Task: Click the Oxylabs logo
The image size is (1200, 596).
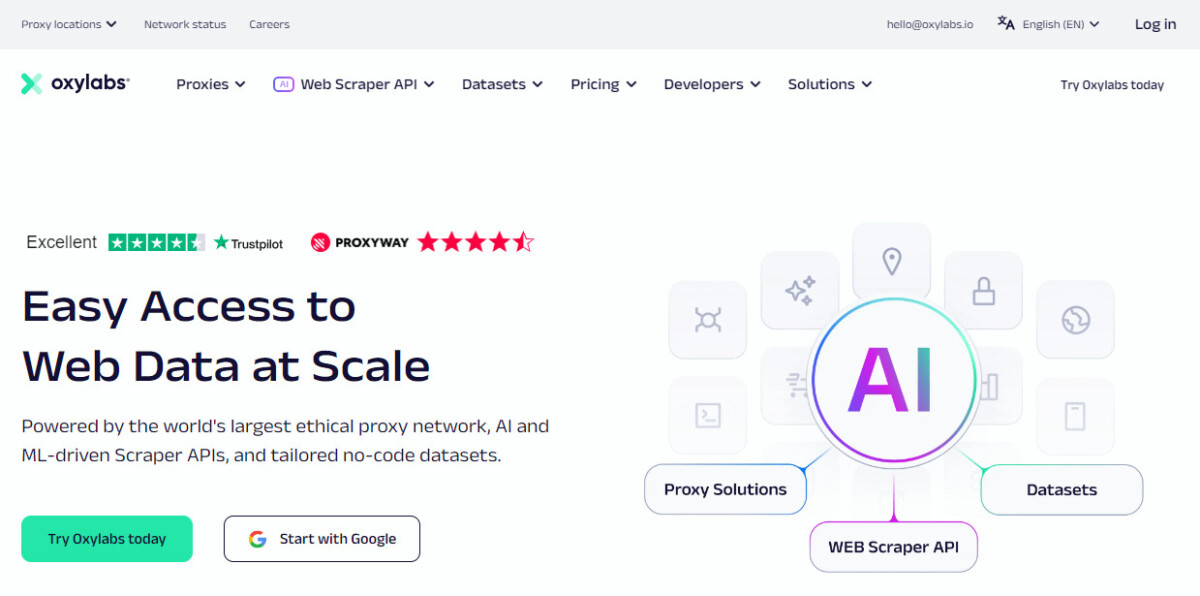Action: [75, 84]
